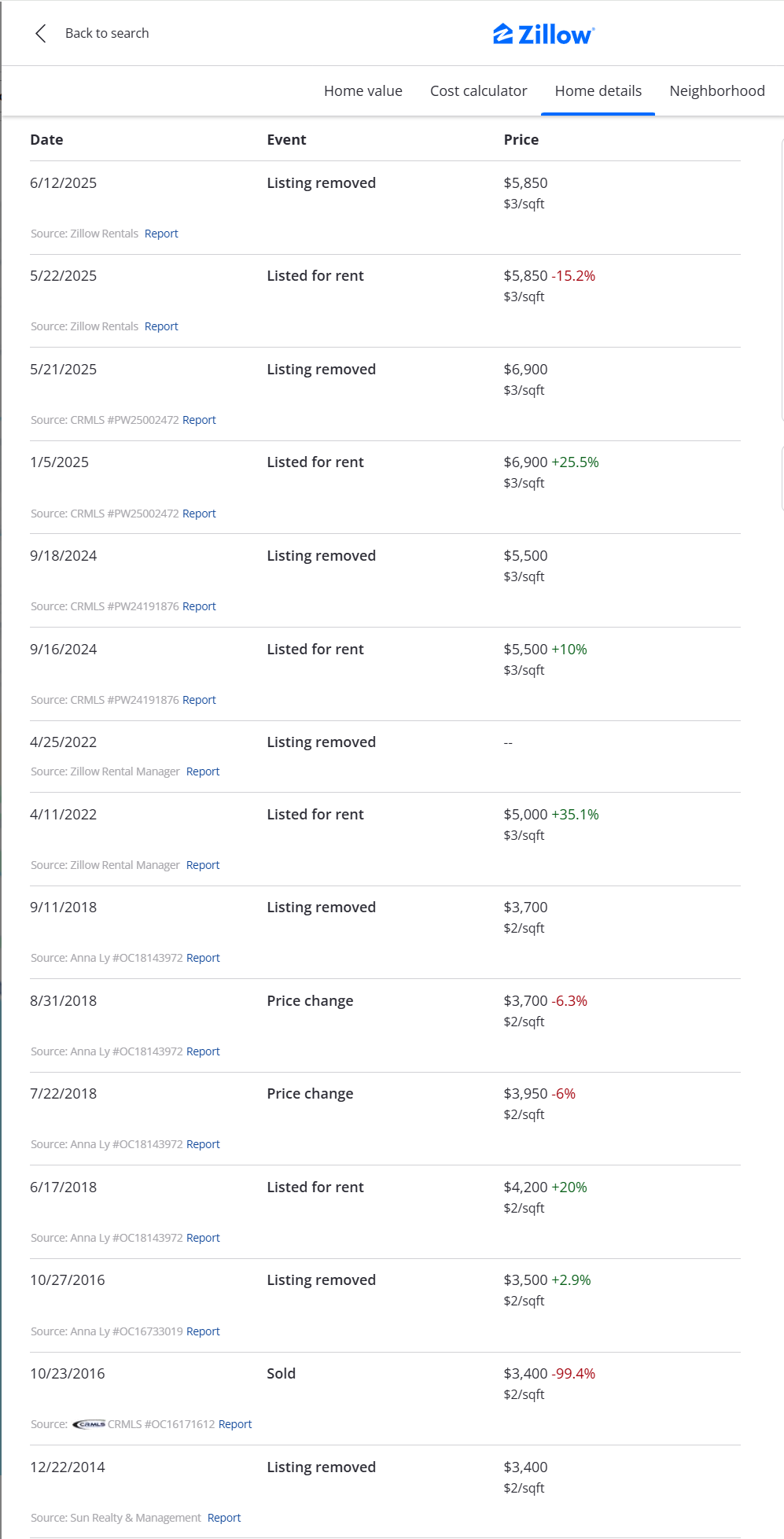Viewport: 784px width, 1539px height.
Task: Report the 6/12/2025 Listing removed entry
Action: (x=161, y=234)
